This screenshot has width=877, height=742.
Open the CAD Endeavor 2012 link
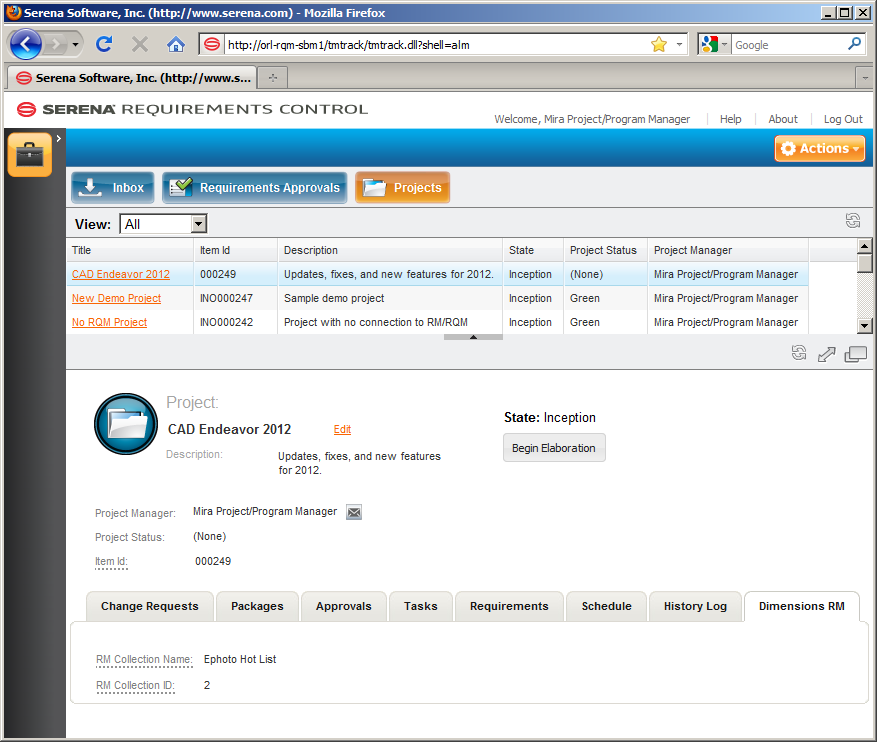[x=121, y=275]
